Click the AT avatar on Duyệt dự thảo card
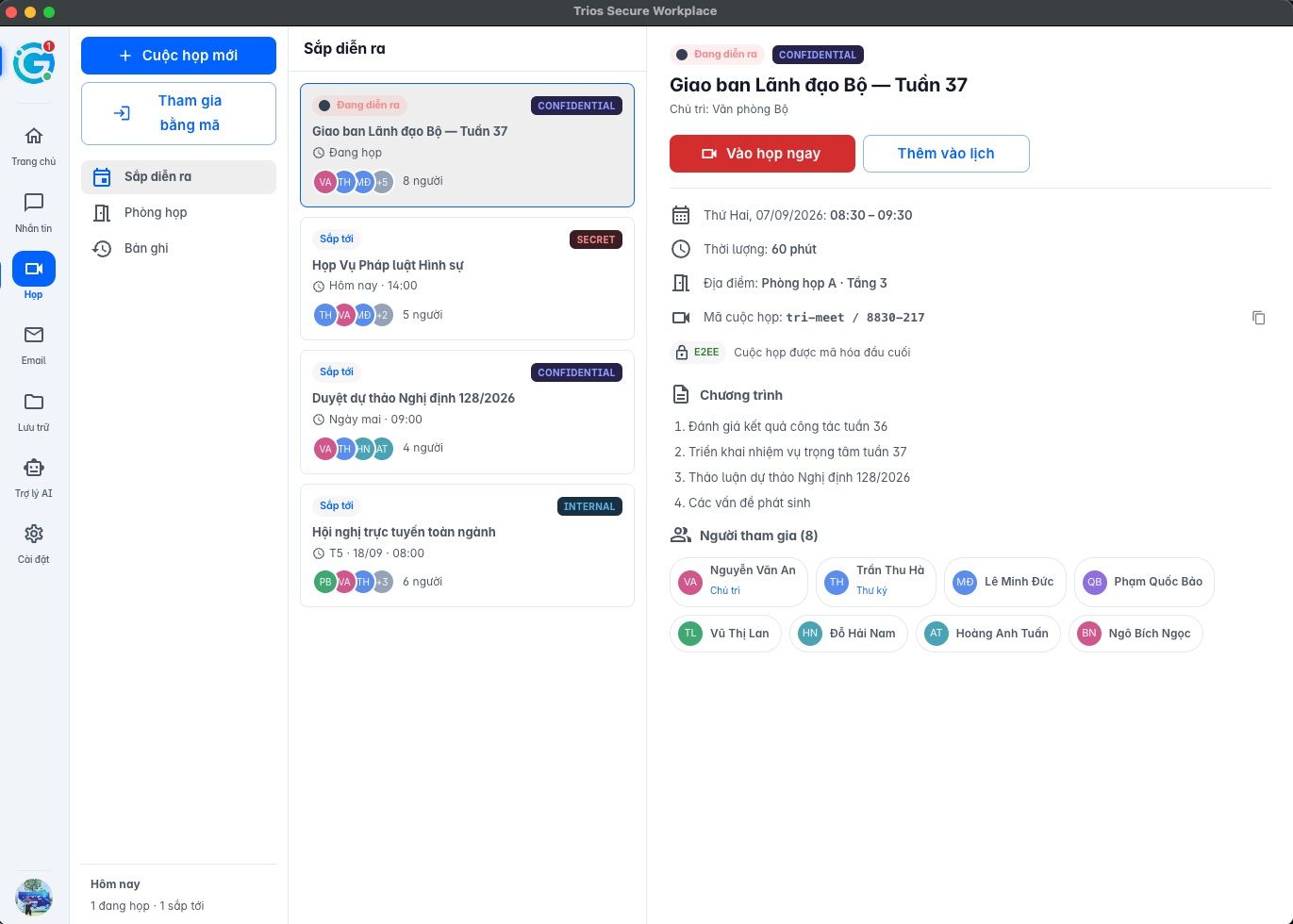 382,448
